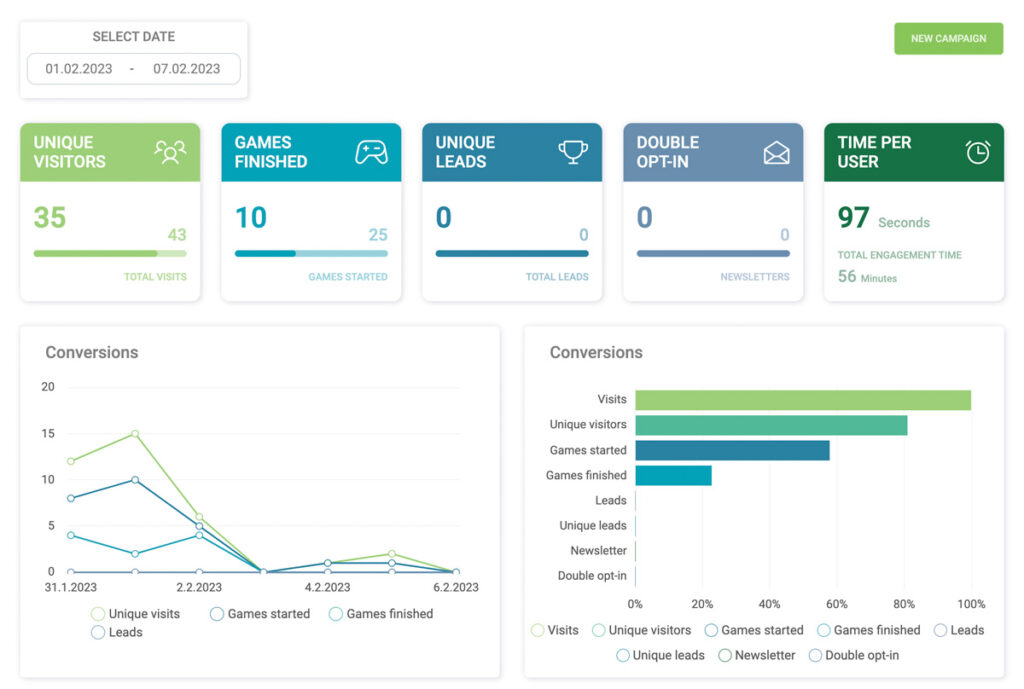Screen dimensions: 1024x689
Task: Click the 2.2.2023 axis label
Action: click(199, 587)
